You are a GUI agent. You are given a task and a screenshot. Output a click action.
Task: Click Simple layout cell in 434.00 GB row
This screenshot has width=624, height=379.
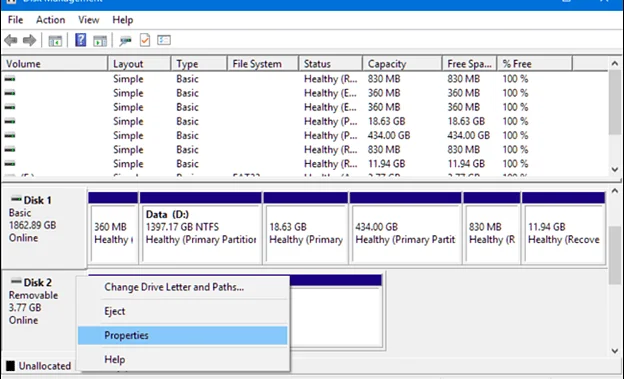click(x=128, y=135)
